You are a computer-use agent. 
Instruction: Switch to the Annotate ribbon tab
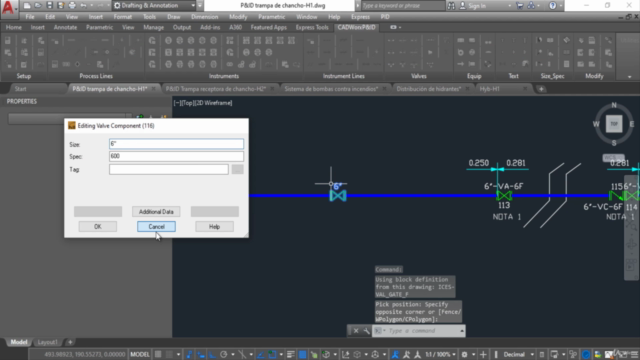pyautogui.click(x=65, y=27)
